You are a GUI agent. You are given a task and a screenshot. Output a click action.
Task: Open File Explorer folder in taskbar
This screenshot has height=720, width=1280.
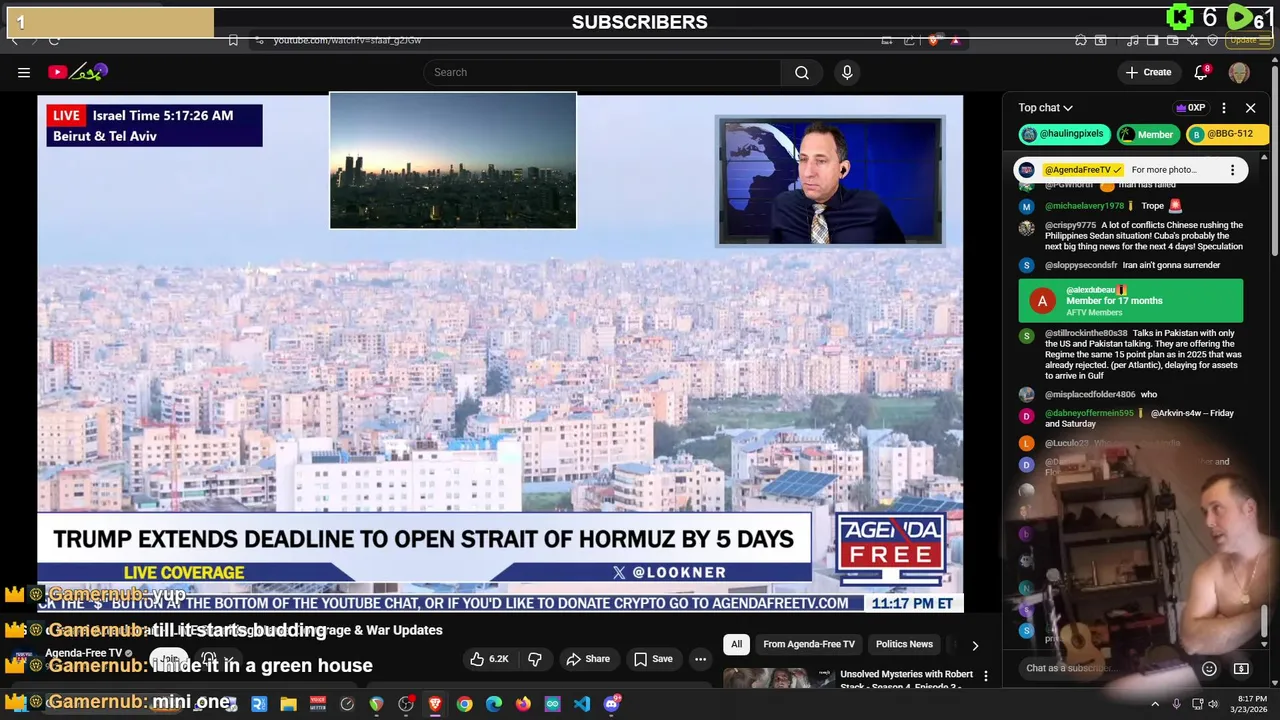pos(289,704)
